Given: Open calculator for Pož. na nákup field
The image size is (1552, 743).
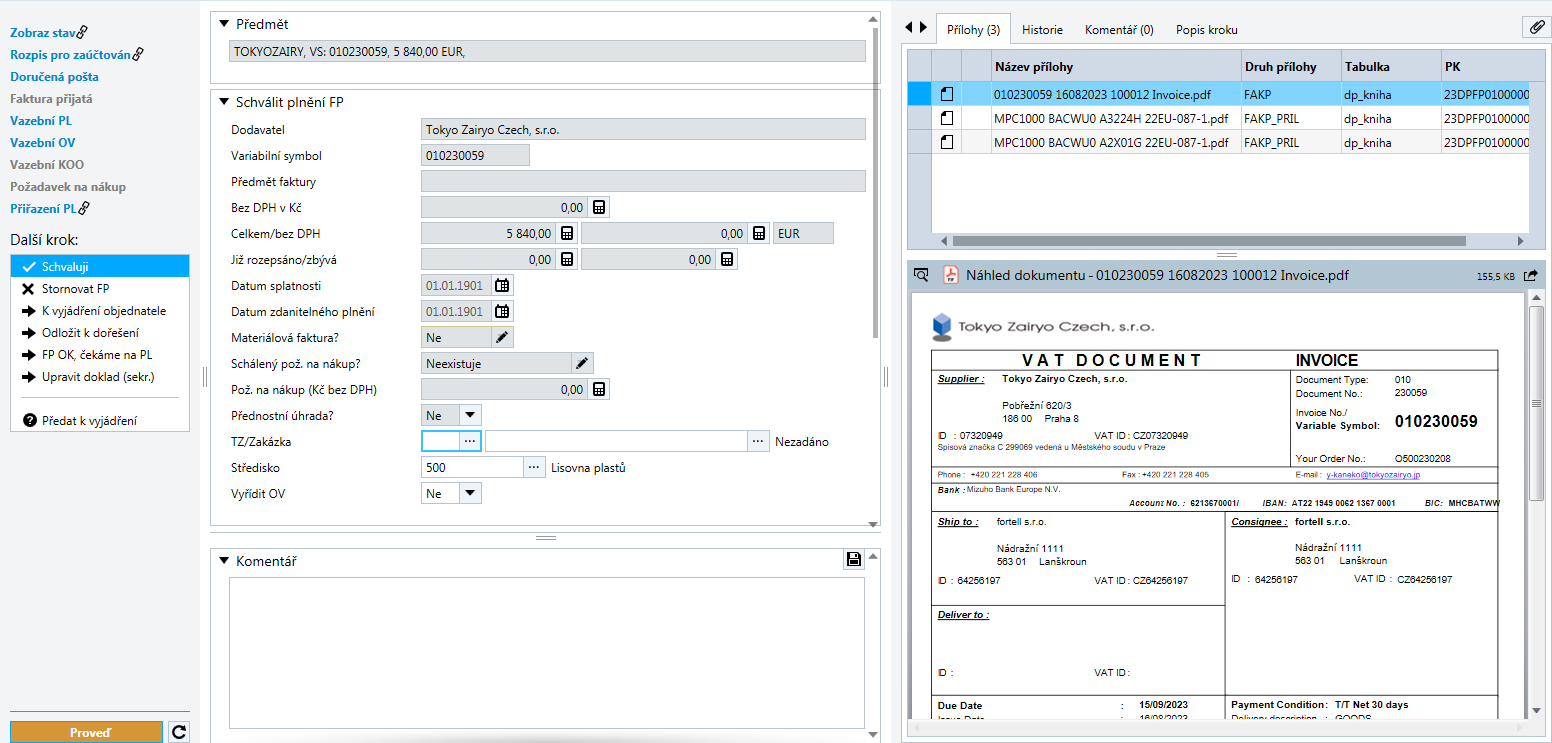Looking at the screenshot, I should [x=598, y=390].
